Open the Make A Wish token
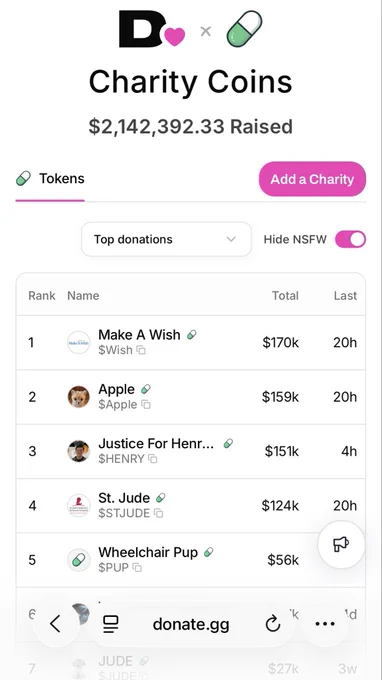Image resolution: width=382 pixels, height=680 pixels. (x=191, y=343)
